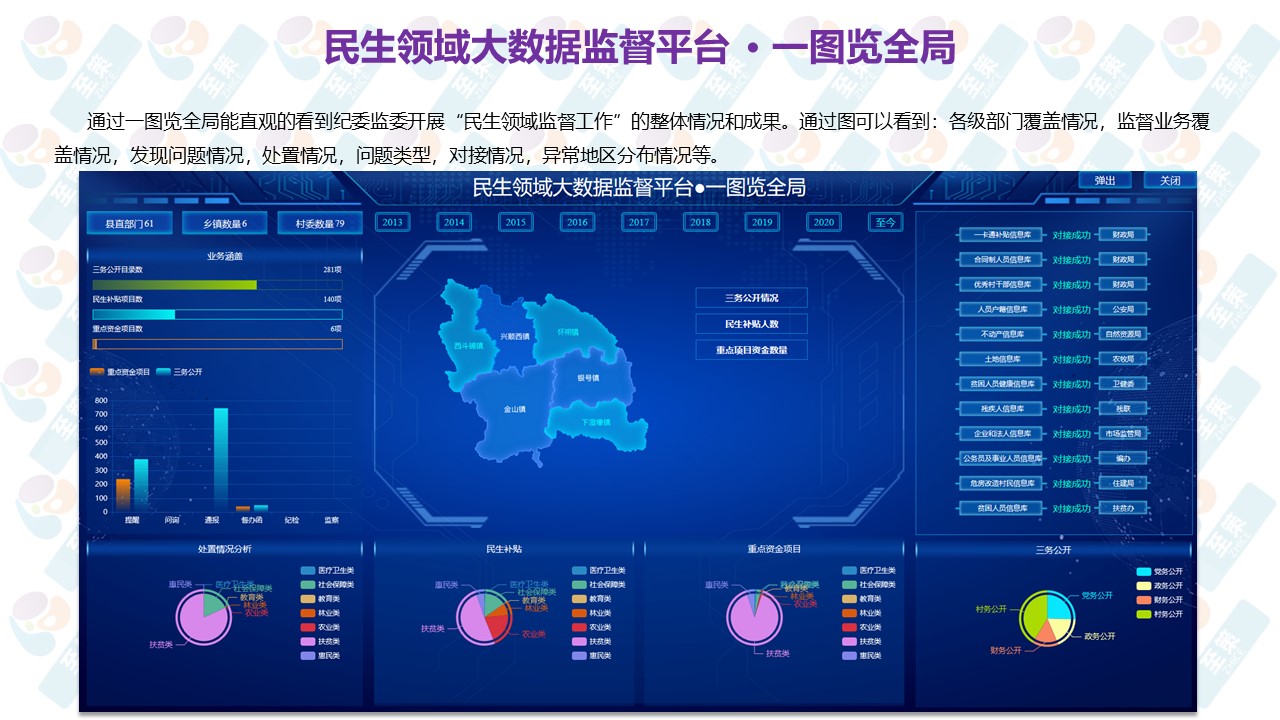Open the 一卡通补贴信息库 node
This screenshot has width=1280, height=720.
[1001, 235]
